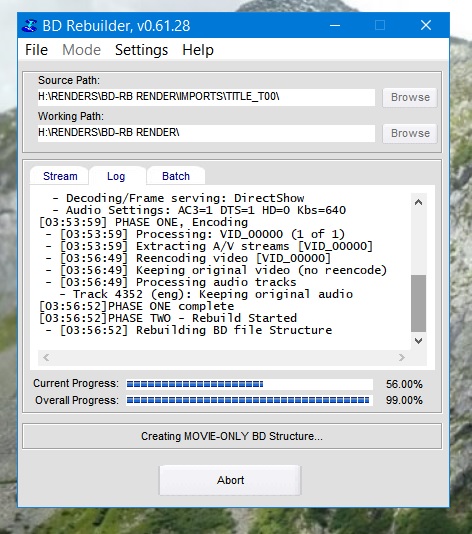Click the horizontal scroll right arrow
The width and height of the screenshot is (472, 534).
[402, 357]
